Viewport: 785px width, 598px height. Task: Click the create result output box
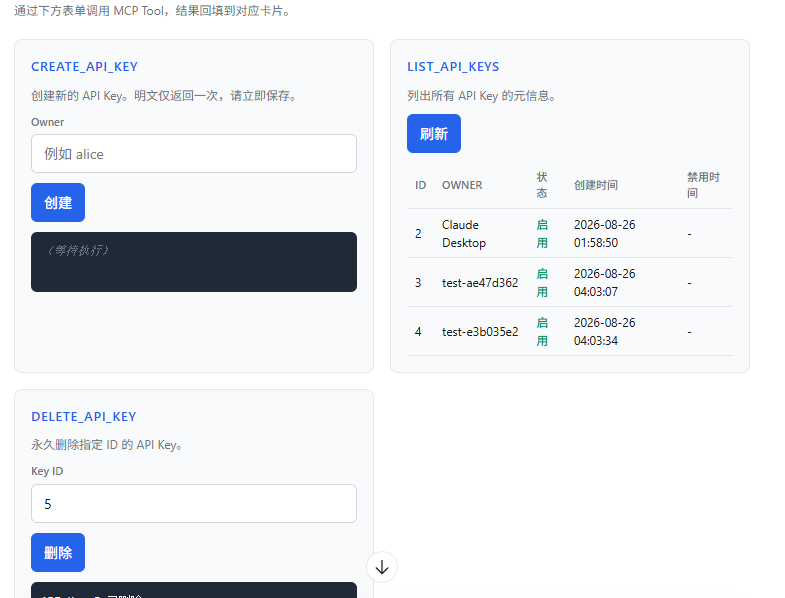(194, 262)
